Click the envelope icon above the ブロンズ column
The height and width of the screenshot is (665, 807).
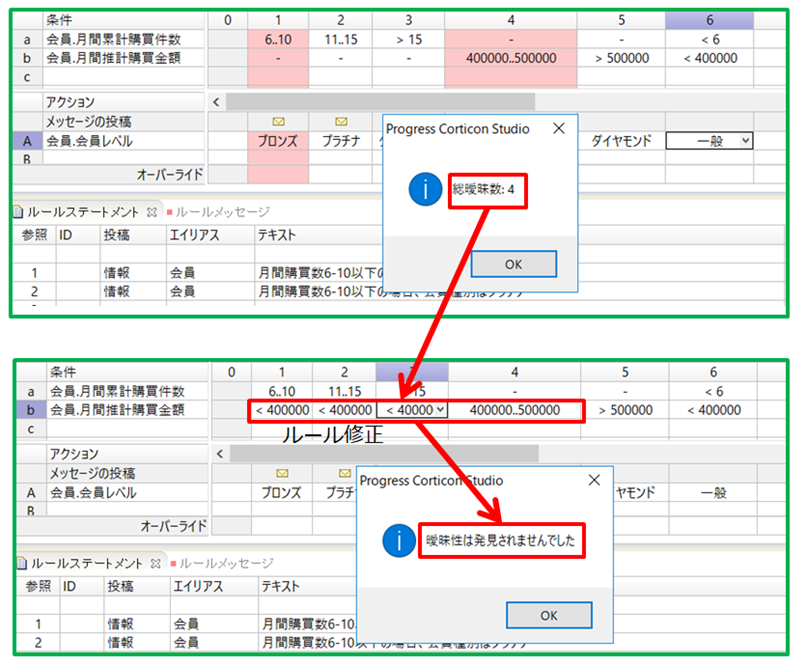278,123
